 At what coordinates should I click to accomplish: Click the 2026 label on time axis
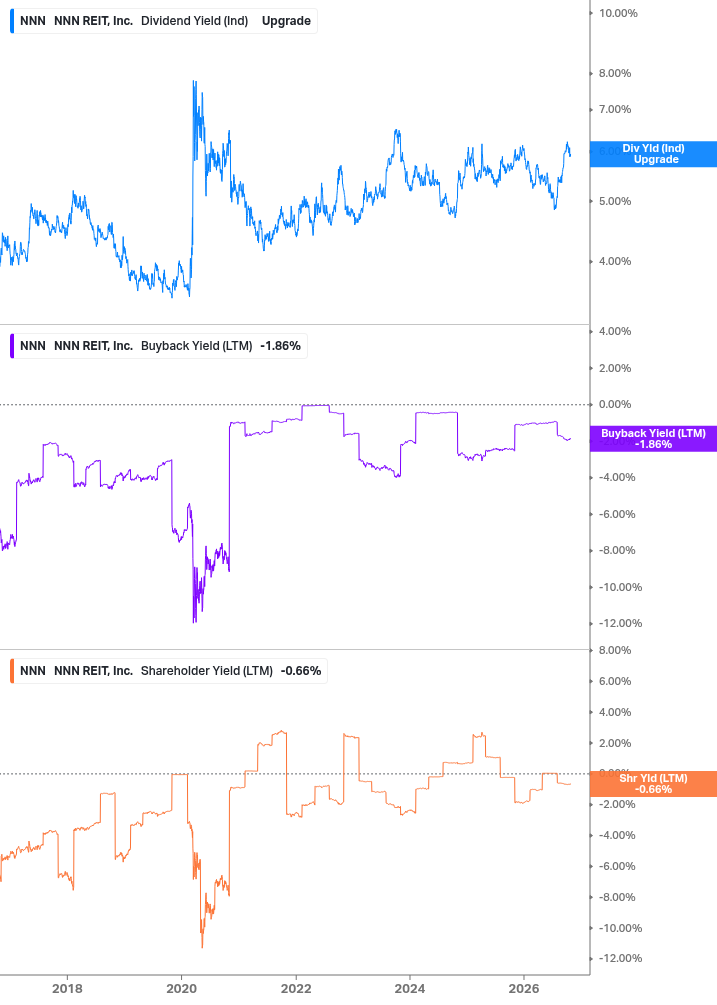point(524,988)
